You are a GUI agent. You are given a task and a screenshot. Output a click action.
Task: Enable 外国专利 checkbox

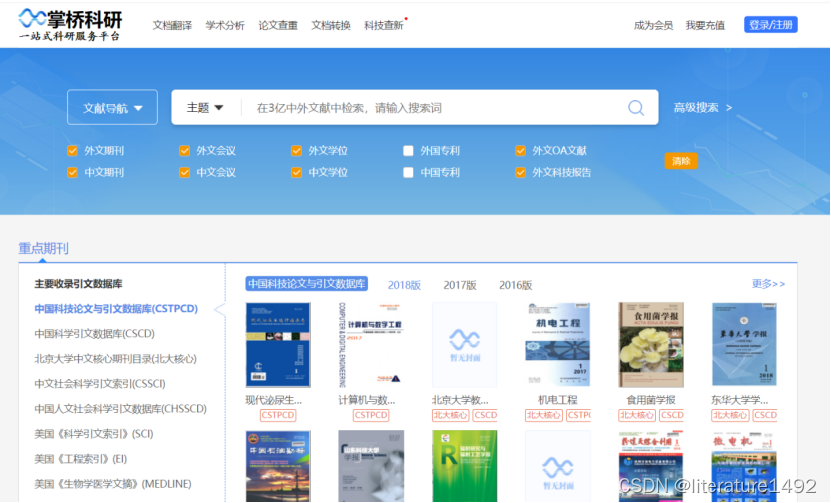(408, 151)
